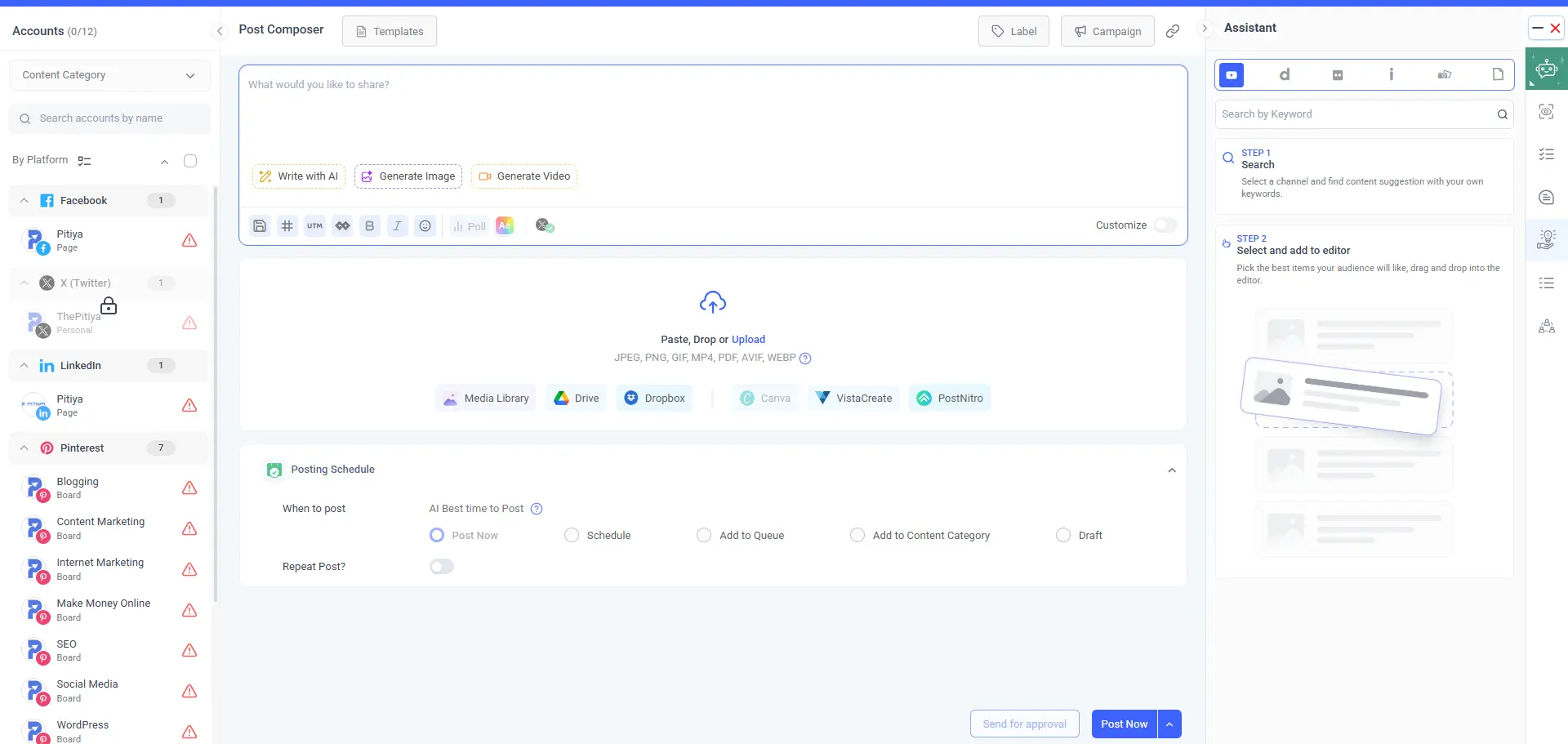Image resolution: width=1568 pixels, height=744 pixels.
Task: Select the YouTube tab in Assistant
Action: coord(1232,75)
